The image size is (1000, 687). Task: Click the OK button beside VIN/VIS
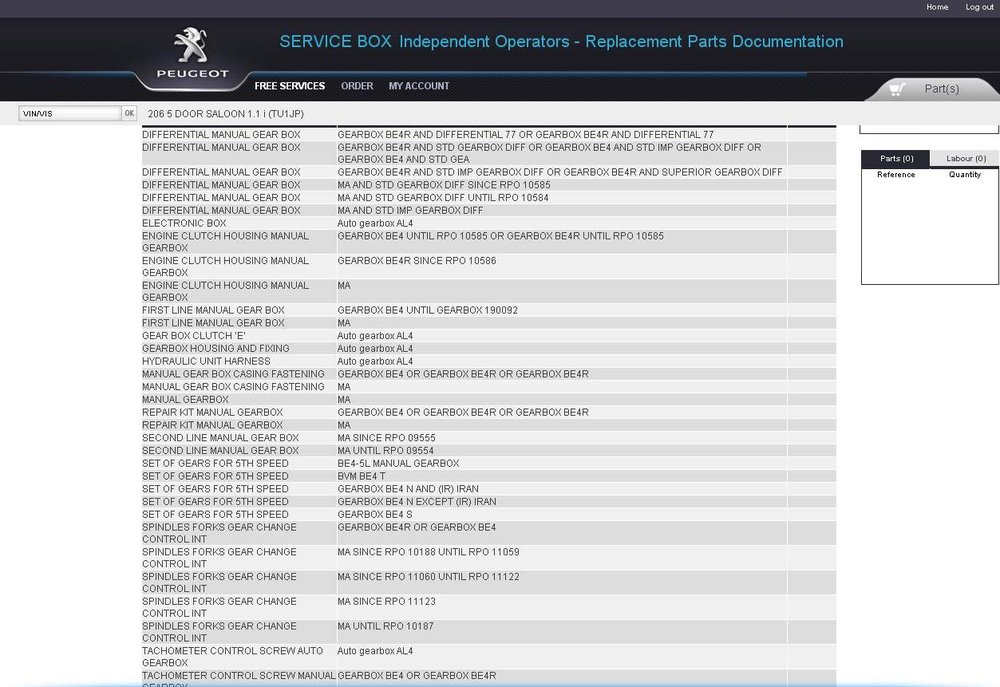point(129,114)
